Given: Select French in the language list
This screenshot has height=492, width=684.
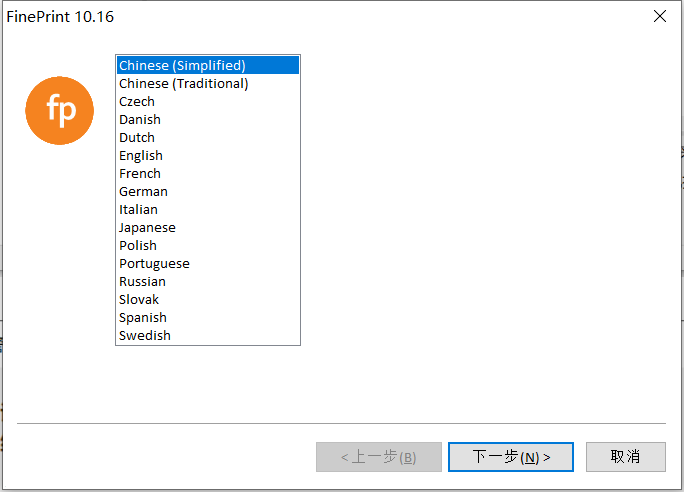Looking at the screenshot, I should coord(208,173).
